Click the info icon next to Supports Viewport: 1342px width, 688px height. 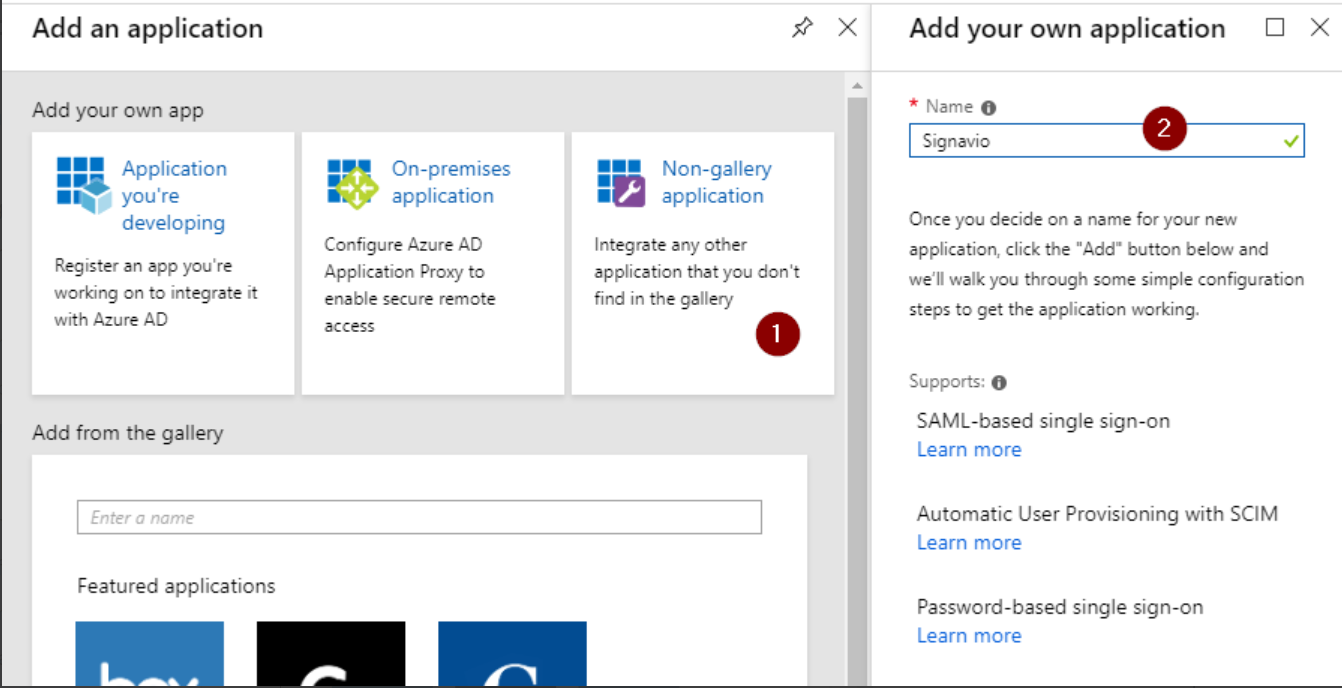tap(999, 383)
